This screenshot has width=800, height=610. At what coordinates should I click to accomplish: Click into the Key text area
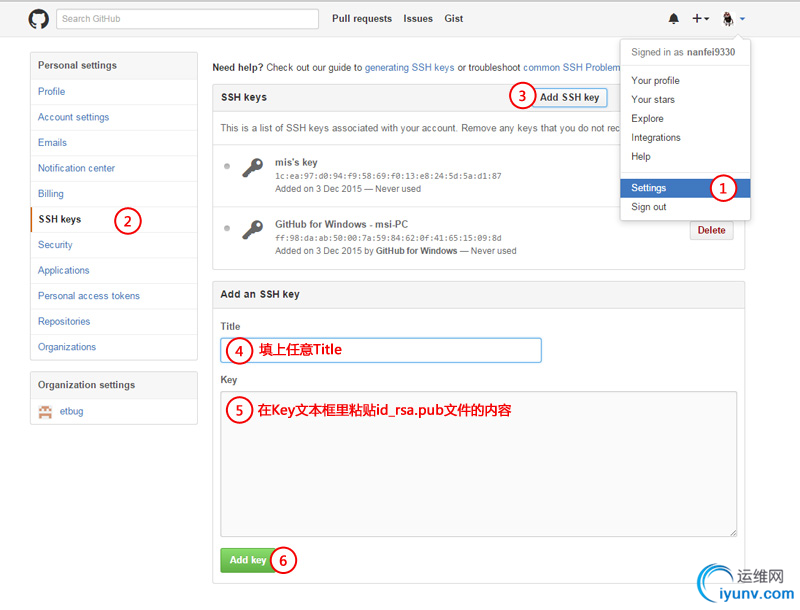(x=478, y=464)
